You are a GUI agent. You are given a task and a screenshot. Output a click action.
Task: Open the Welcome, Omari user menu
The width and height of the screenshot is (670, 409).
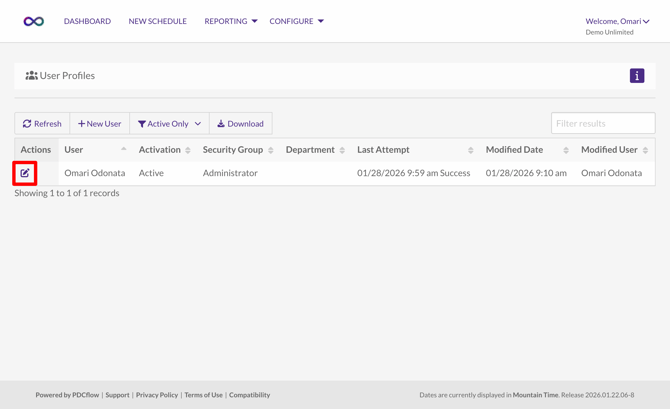[x=617, y=21]
